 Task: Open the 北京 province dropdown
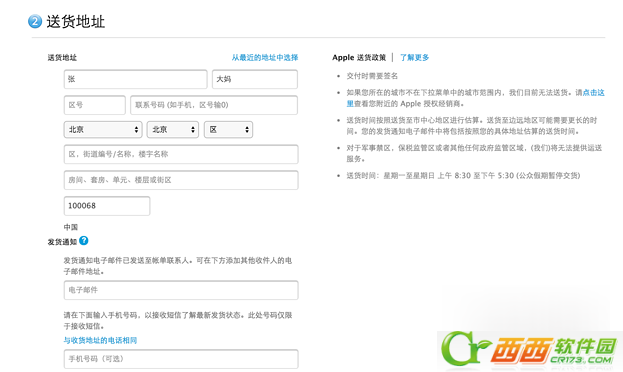[x=103, y=130]
